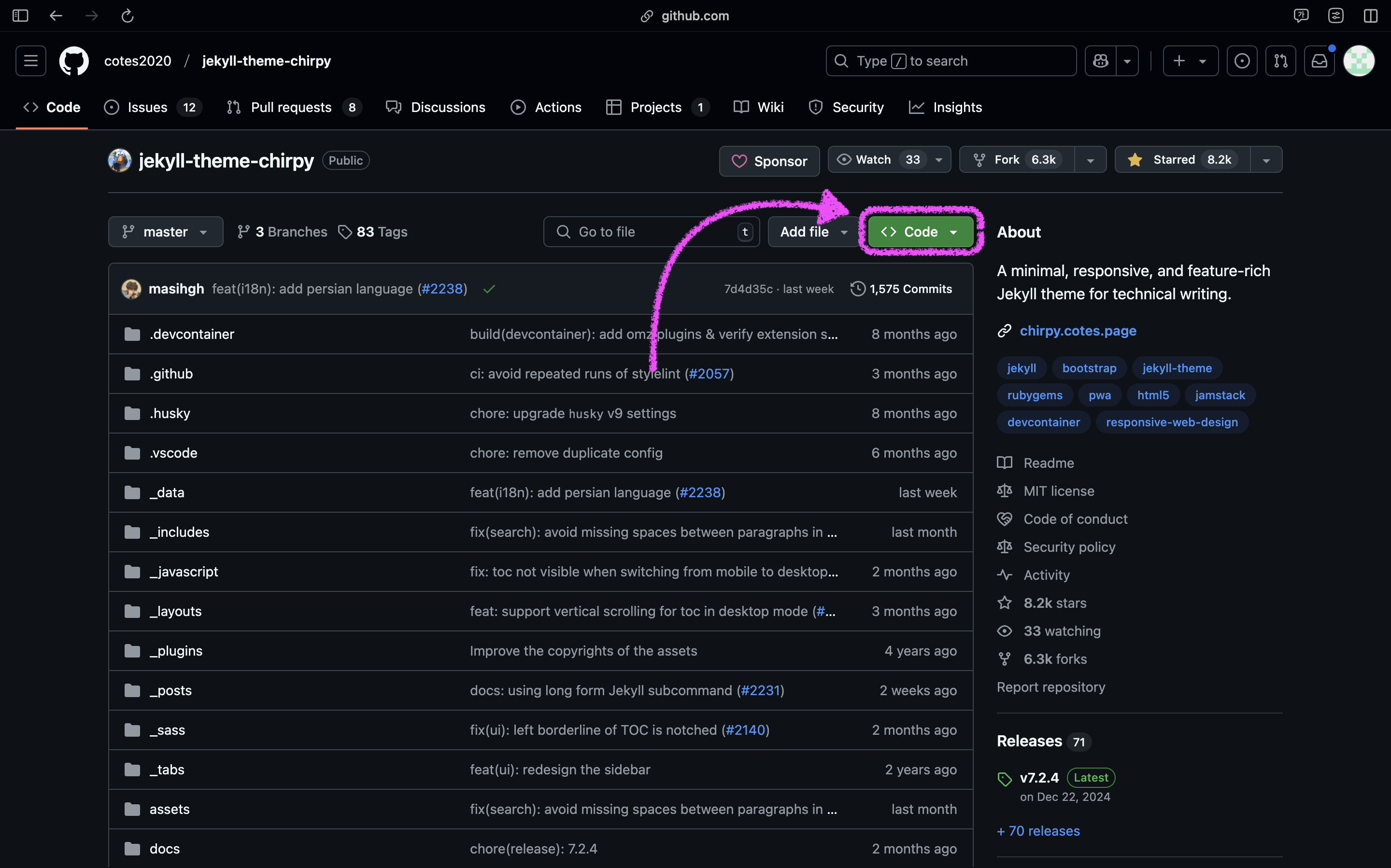Viewport: 1391px width, 868px height.
Task: Open the docs folder
Action: pos(165,849)
